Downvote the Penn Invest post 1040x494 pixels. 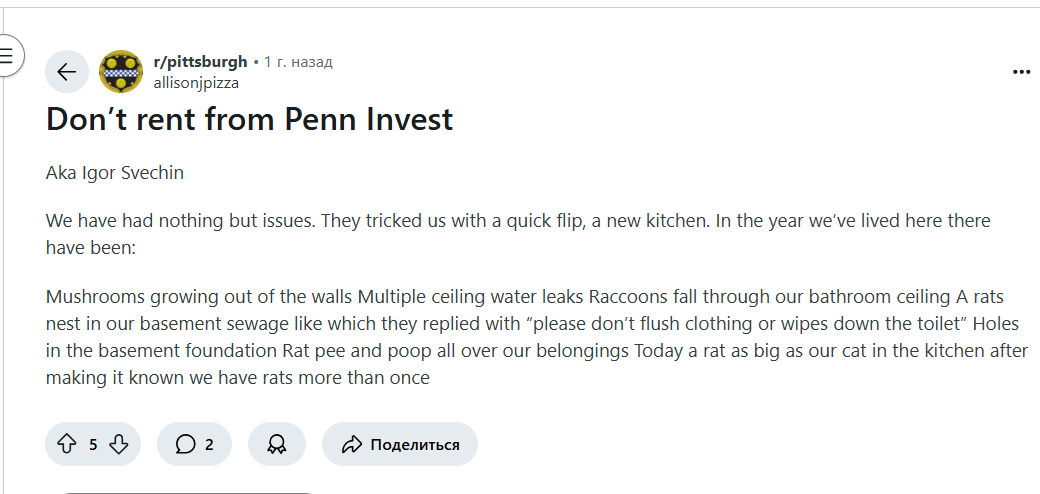point(118,444)
